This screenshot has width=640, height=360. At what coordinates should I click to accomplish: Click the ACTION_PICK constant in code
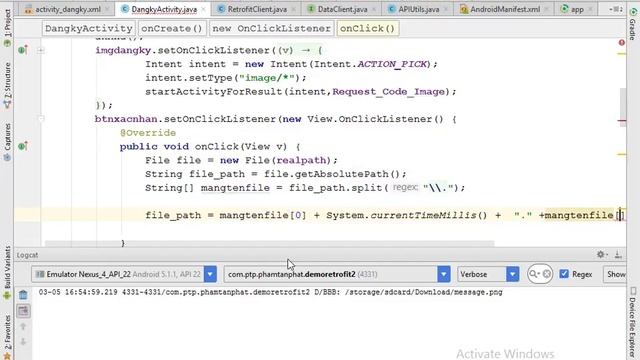tap(392, 64)
